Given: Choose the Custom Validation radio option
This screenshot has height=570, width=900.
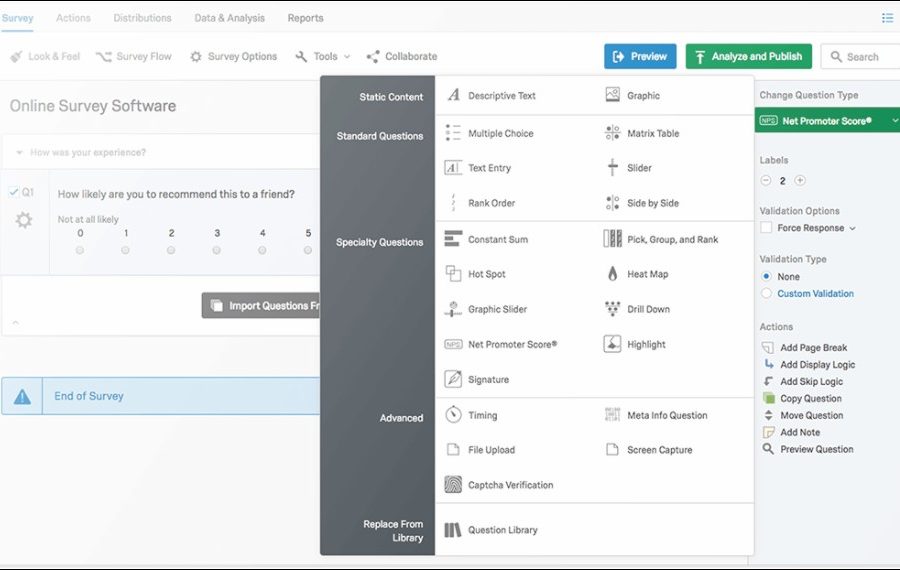Looking at the screenshot, I should (766, 294).
